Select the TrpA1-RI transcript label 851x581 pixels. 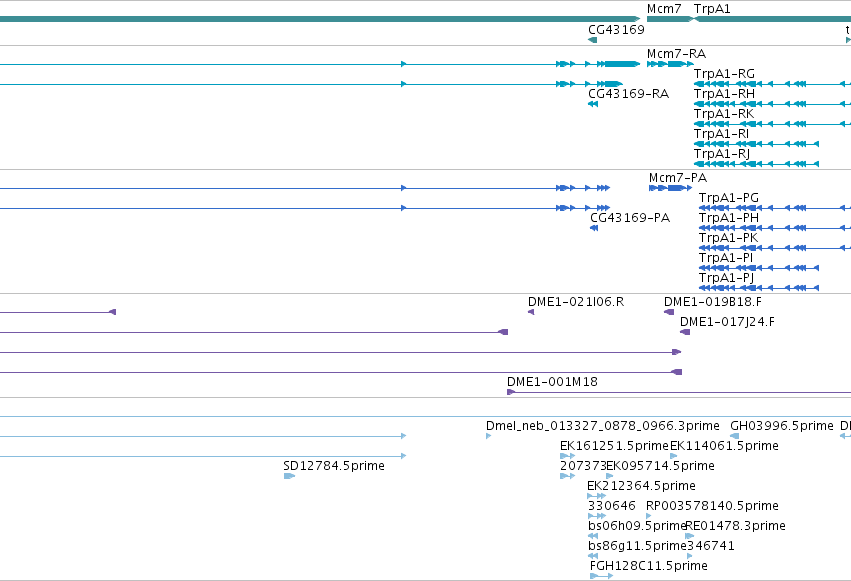click(721, 133)
